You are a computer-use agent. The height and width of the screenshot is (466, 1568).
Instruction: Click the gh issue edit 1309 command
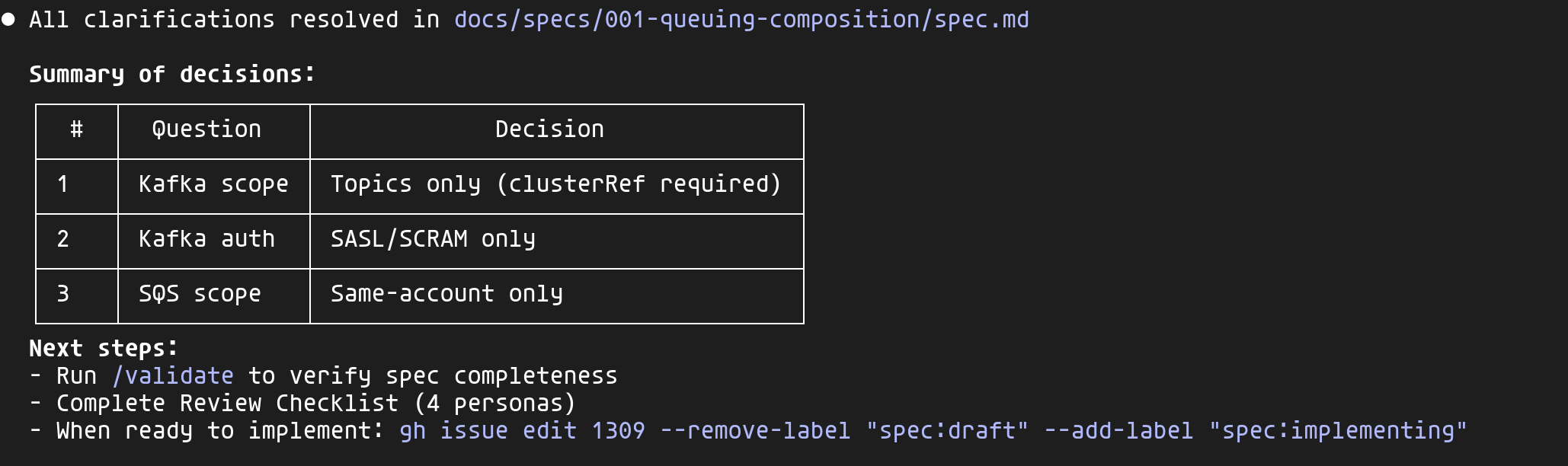[x=522, y=431]
